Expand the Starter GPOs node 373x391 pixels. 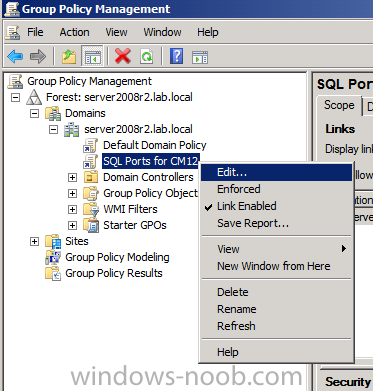[72, 225]
